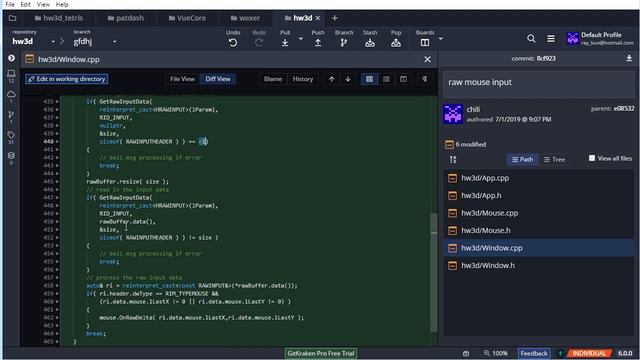Select Hunk view toggle
The width and height of the screenshot is (640, 360).
point(369,79)
